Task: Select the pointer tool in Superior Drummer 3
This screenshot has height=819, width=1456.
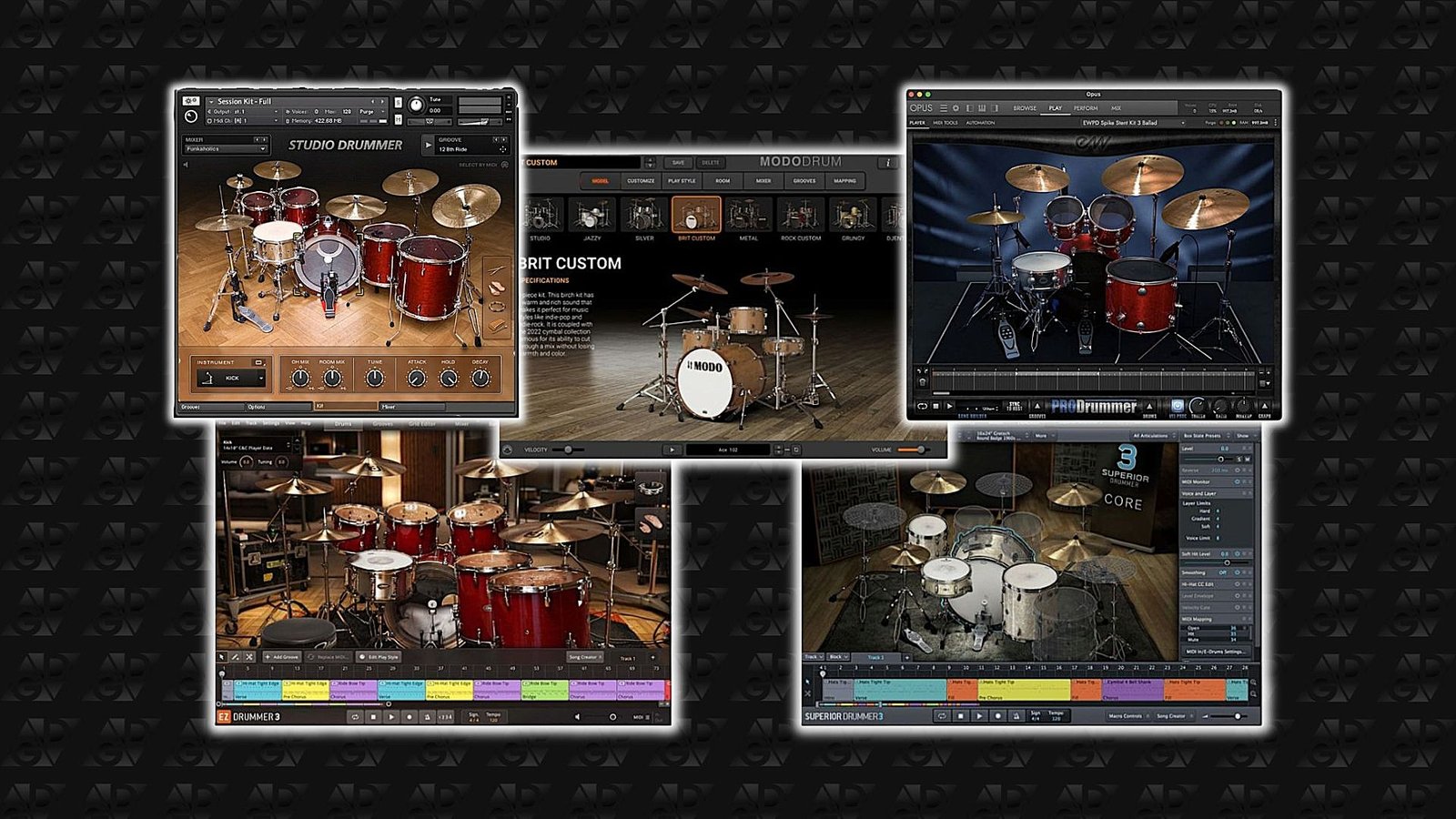Action: (806, 682)
